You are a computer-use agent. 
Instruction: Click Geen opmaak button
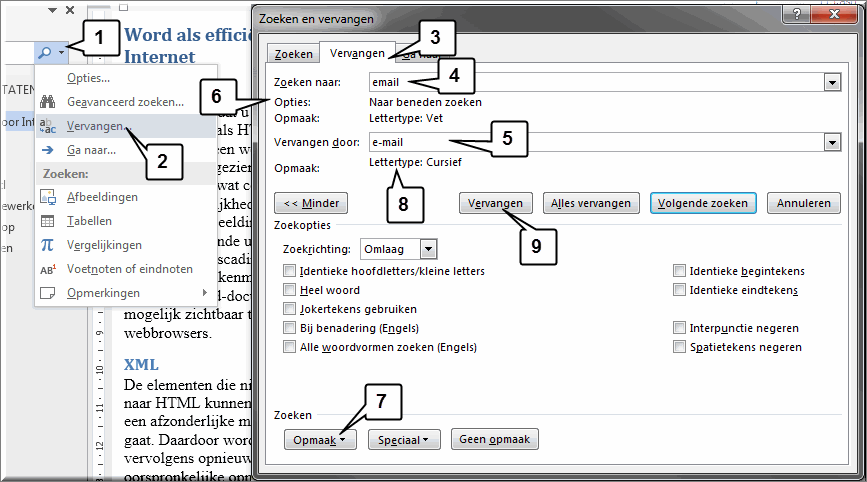pos(494,439)
